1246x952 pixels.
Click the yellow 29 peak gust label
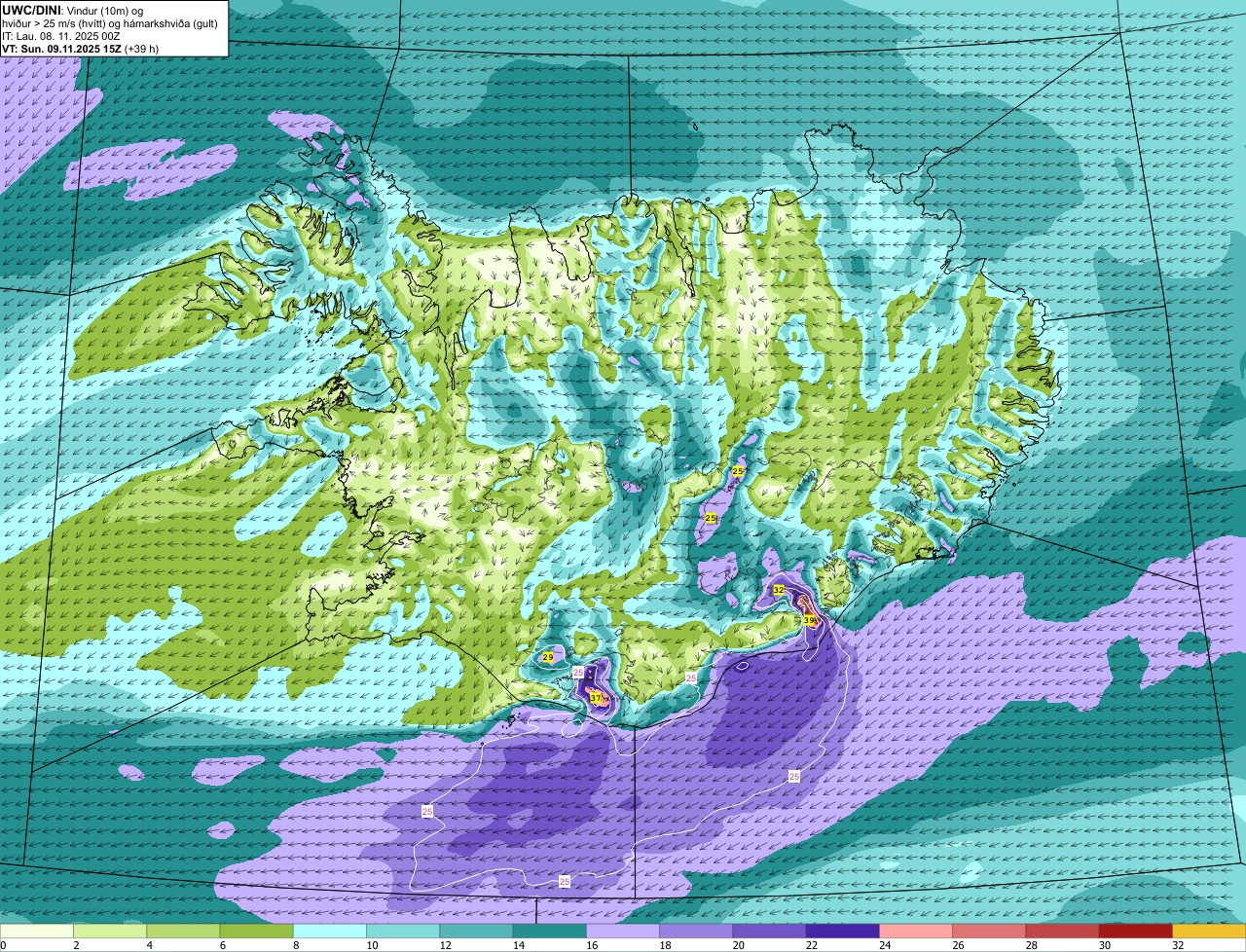548,658
